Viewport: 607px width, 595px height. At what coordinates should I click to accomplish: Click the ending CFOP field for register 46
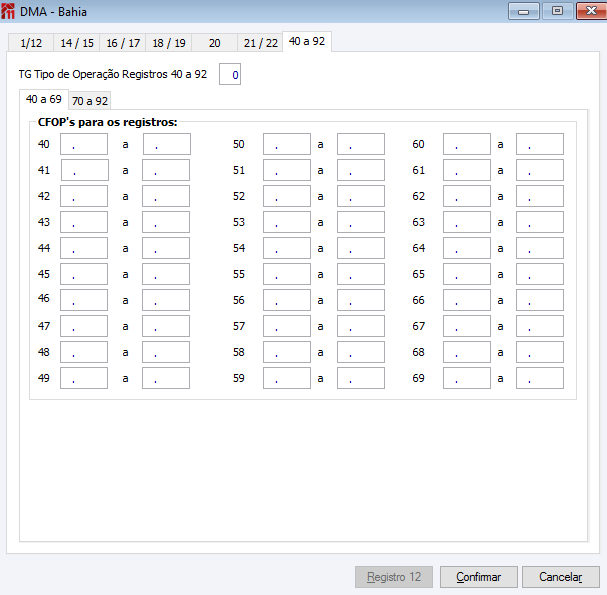pos(166,300)
